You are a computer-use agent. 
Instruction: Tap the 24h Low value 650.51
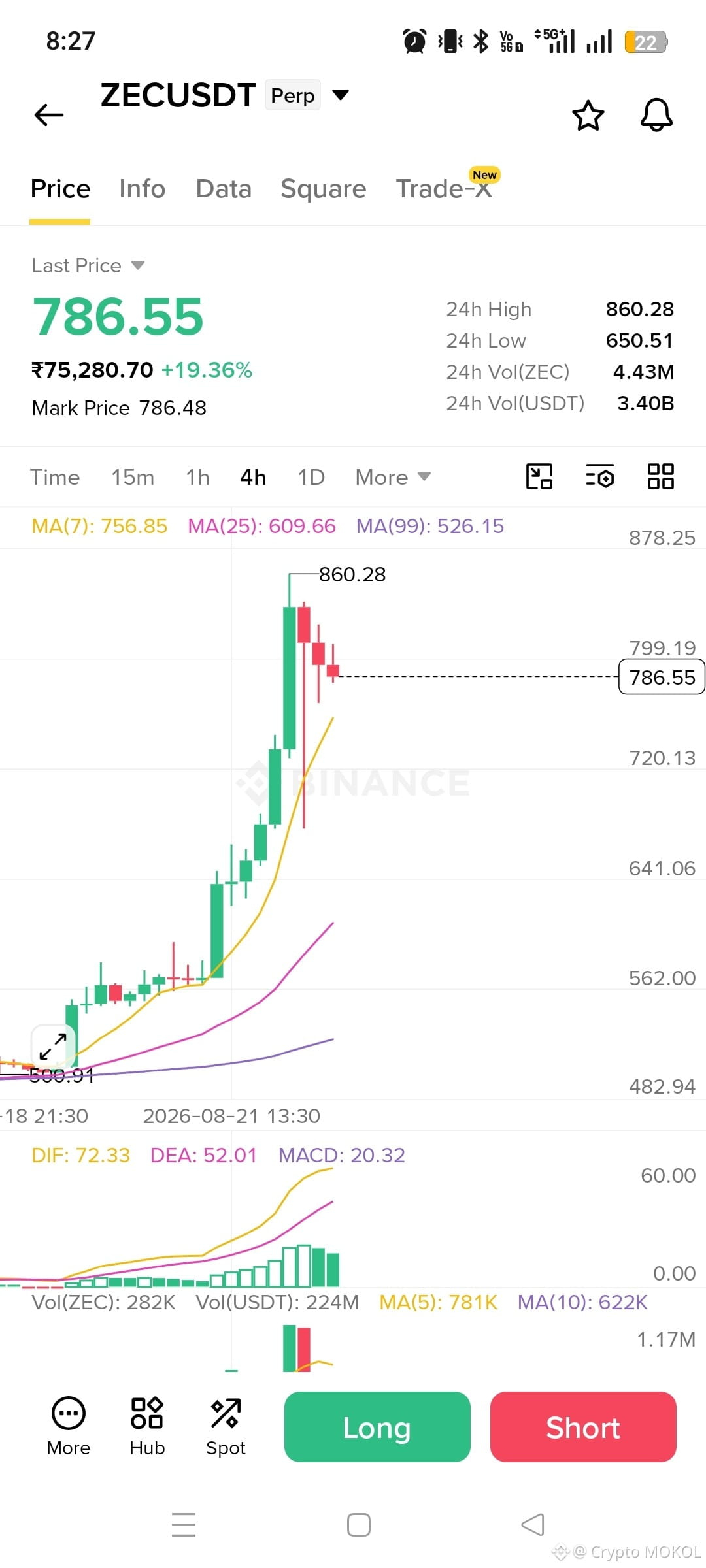click(640, 340)
